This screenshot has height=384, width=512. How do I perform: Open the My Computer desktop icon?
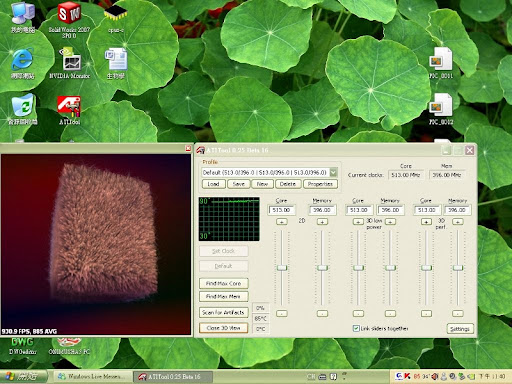pos(23,18)
